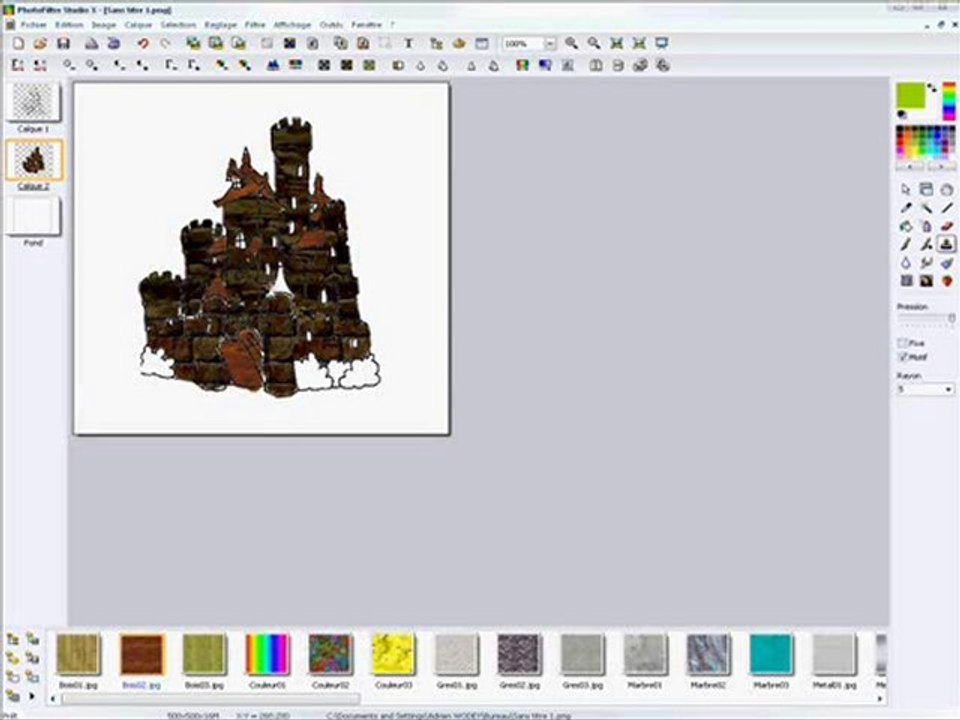Open the Réglage menu
Viewport: 960px width, 720px height.
220,25
